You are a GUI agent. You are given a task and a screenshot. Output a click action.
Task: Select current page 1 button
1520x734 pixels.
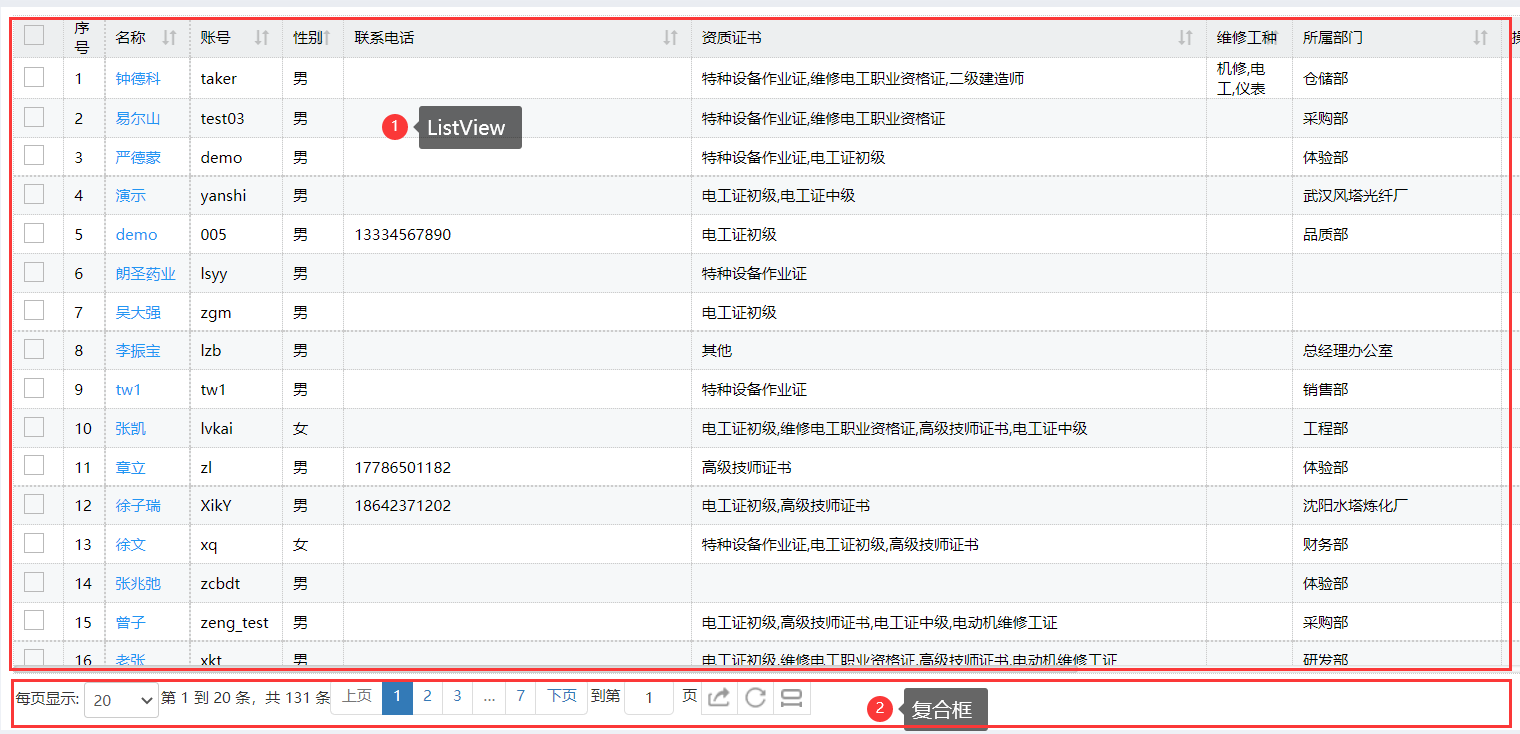tap(397, 697)
